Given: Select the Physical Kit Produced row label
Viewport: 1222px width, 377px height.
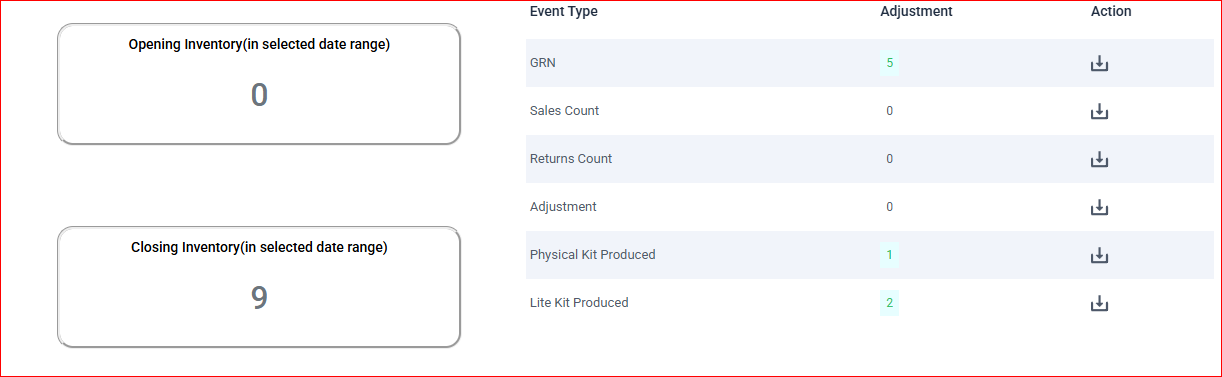Looking at the screenshot, I should (592, 255).
